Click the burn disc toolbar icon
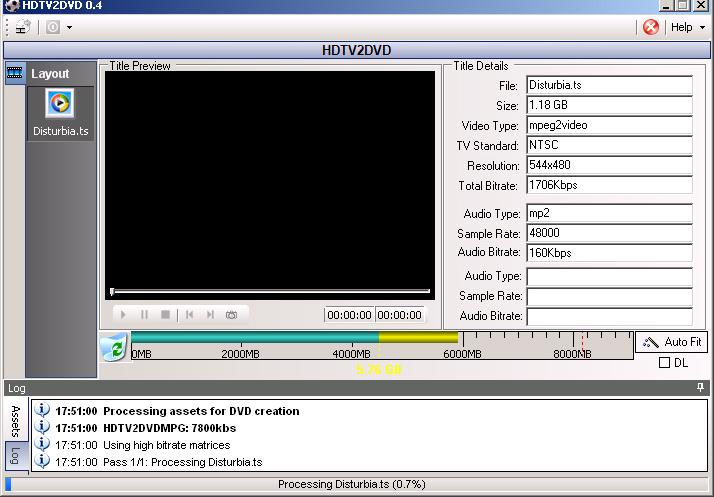 point(53,27)
